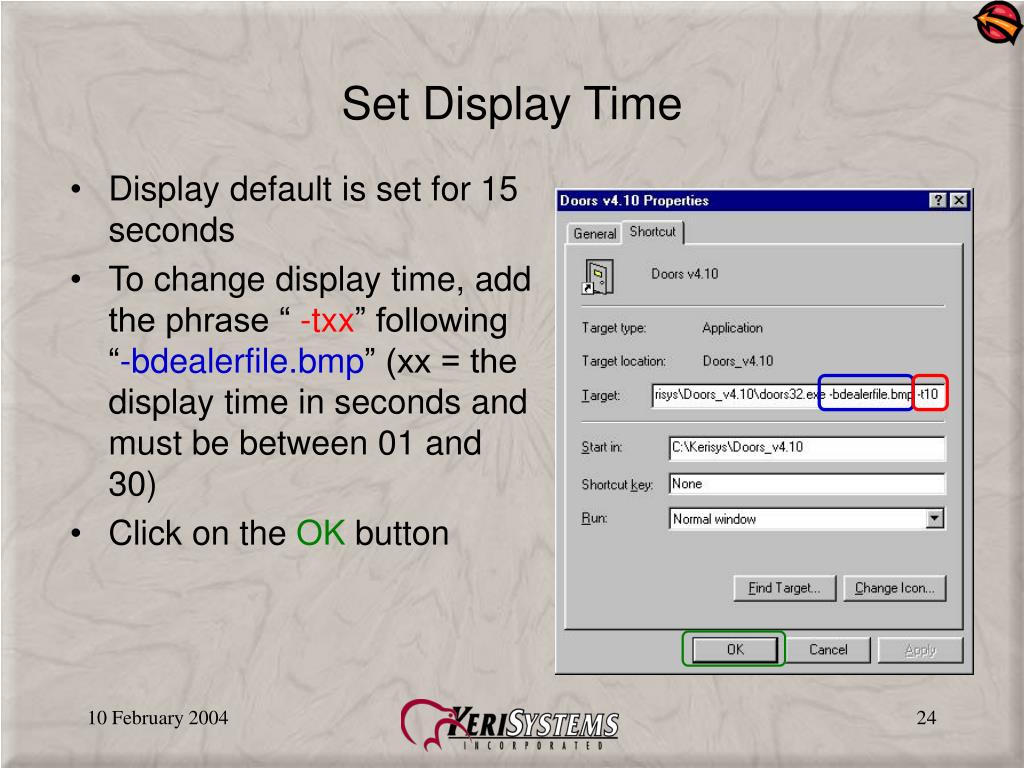Click the Target type: label

614,328
